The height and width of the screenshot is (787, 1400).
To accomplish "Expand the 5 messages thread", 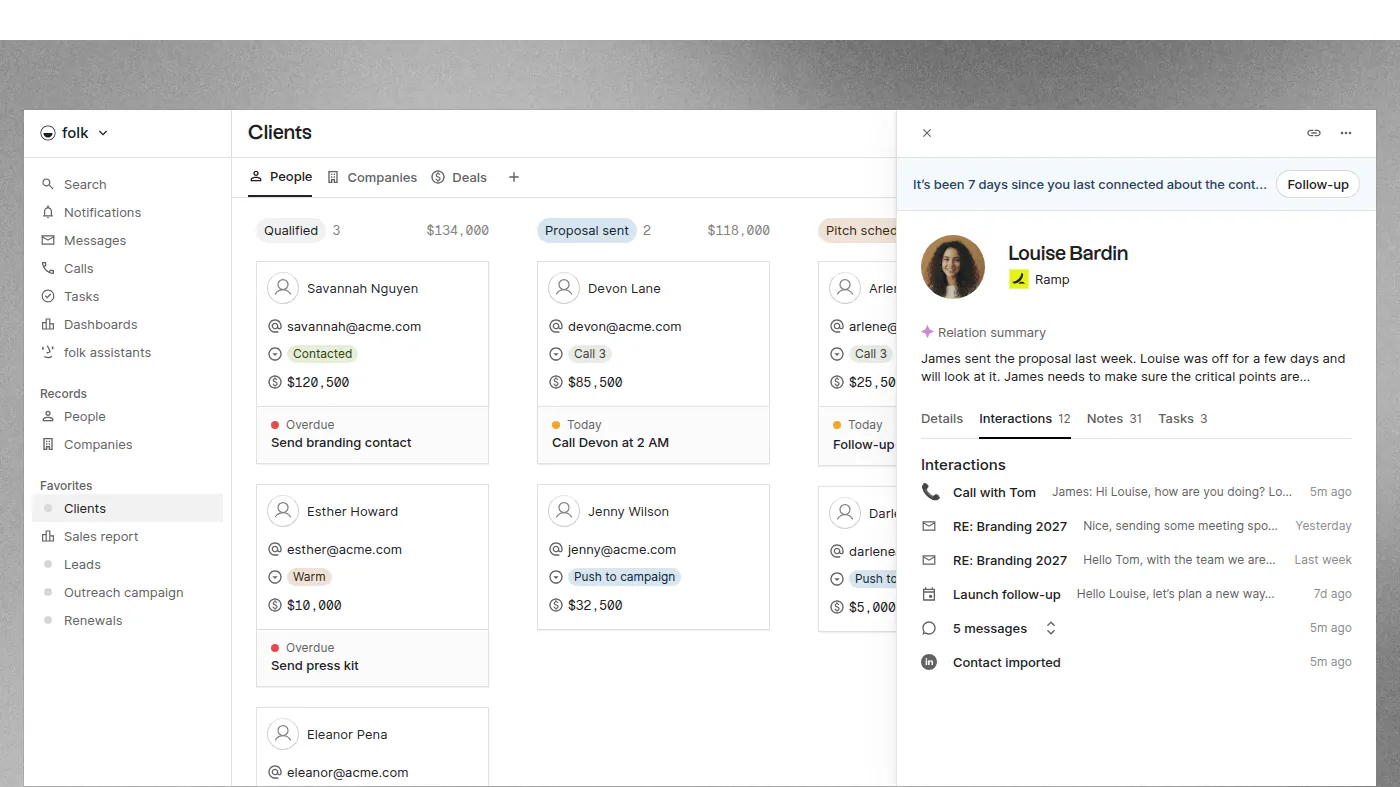I will click(x=1051, y=628).
